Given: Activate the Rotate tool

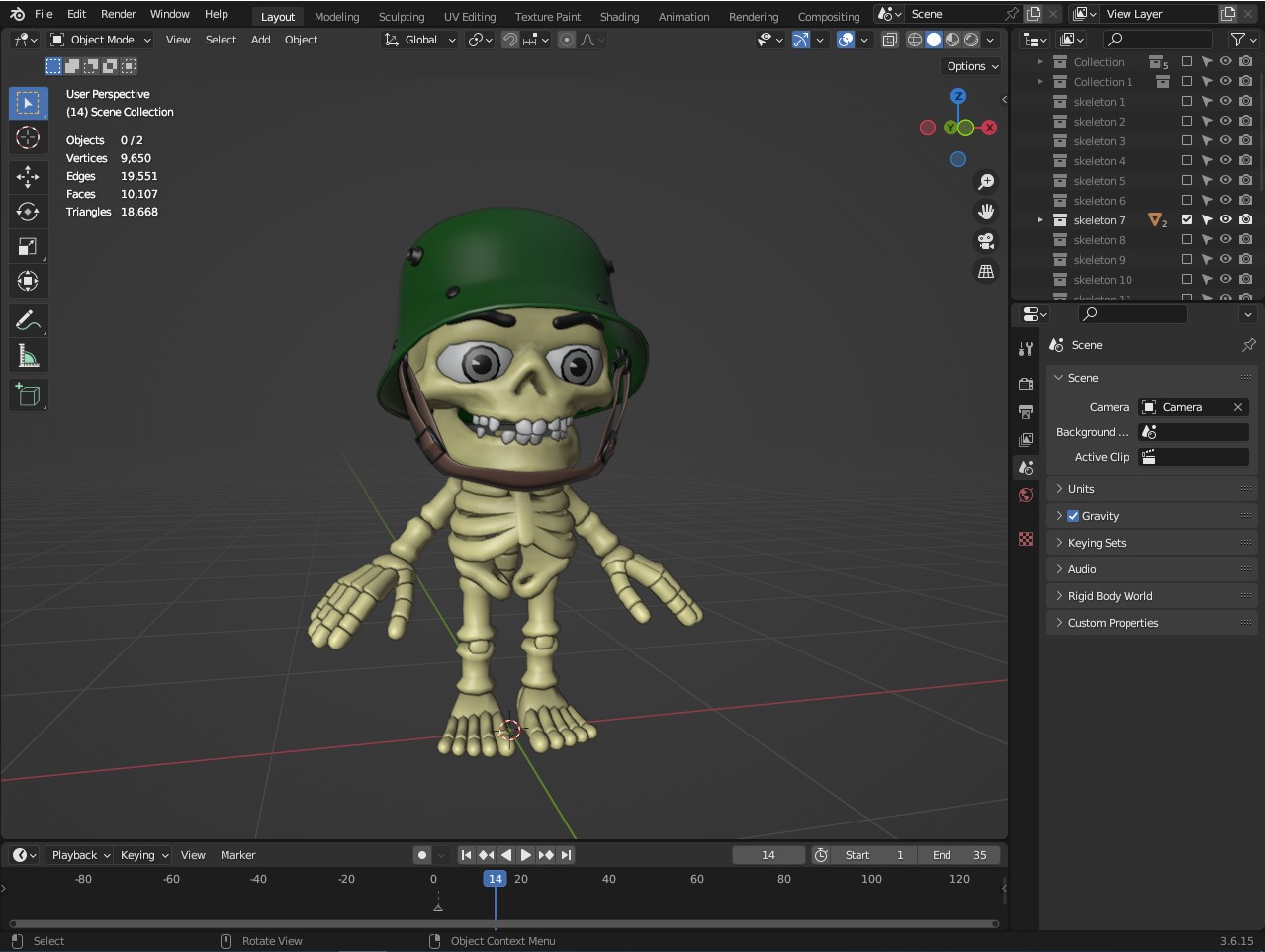Looking at the screenshot, I should (x=28, y=212).
